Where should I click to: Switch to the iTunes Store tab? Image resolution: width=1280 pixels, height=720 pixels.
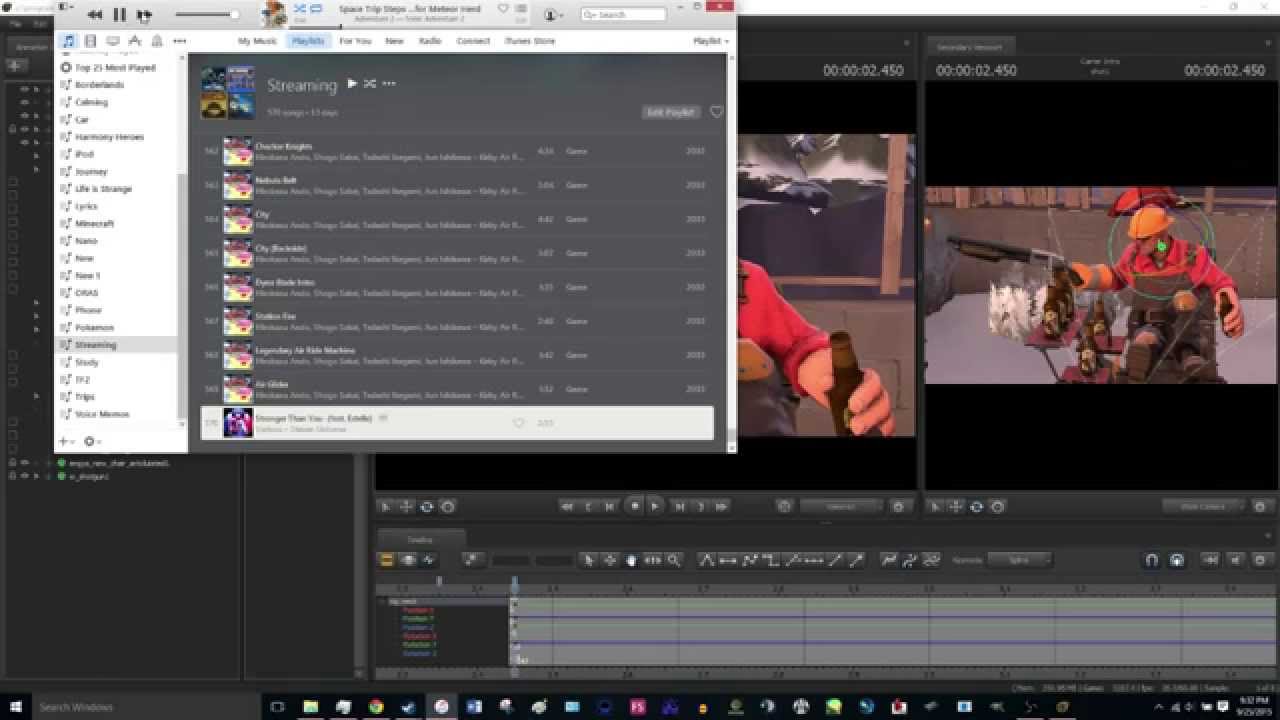(530, 41)
